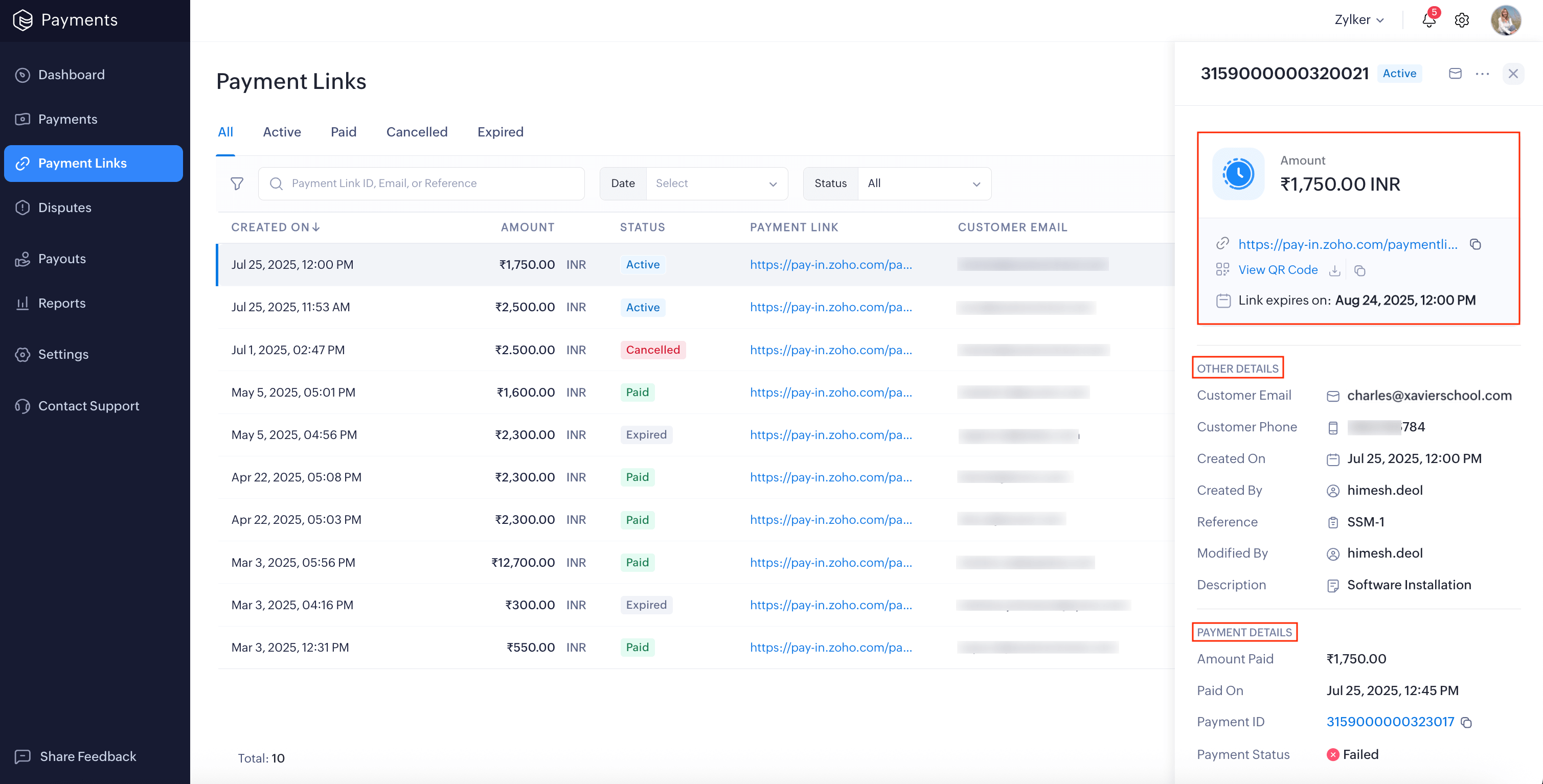Open settings gear in top bar
The height and width of the screenshot is (784, 1543).
coord(1462,20)
